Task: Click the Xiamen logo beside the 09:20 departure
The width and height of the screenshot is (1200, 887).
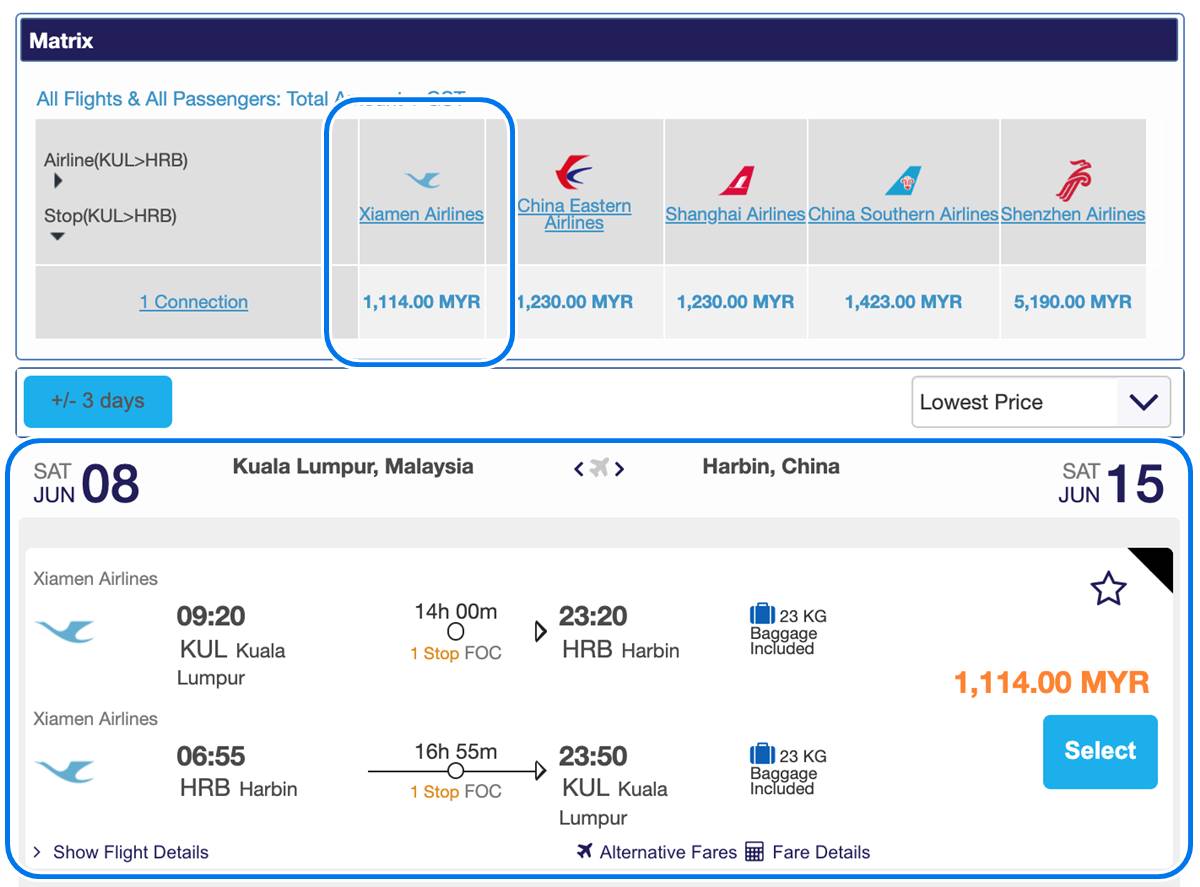Action: point(64,631)
